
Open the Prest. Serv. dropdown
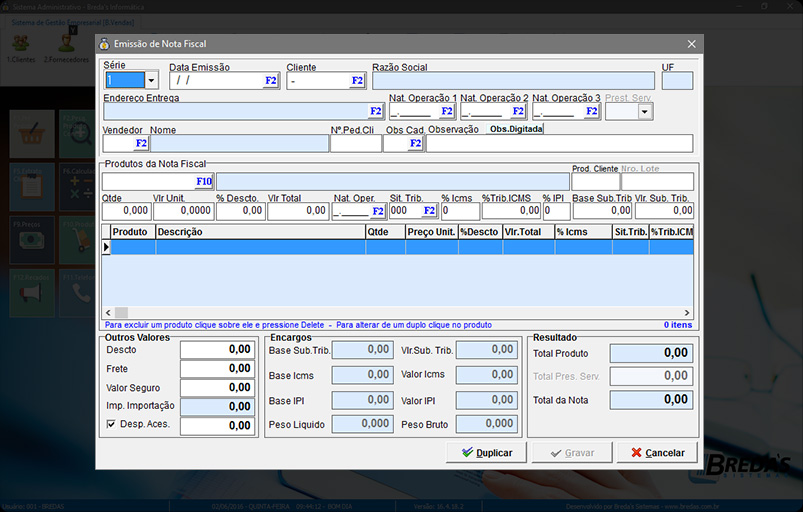(644, 112)
